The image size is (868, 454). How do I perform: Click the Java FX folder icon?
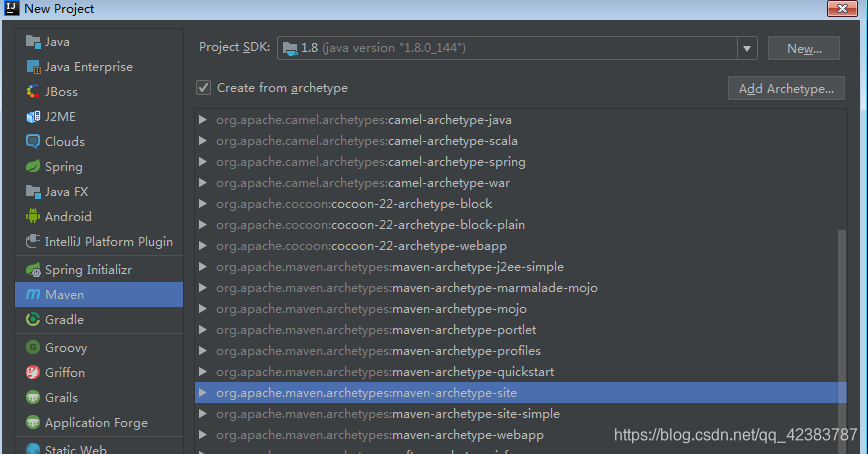pyautogui.click(x=33, y=192)
